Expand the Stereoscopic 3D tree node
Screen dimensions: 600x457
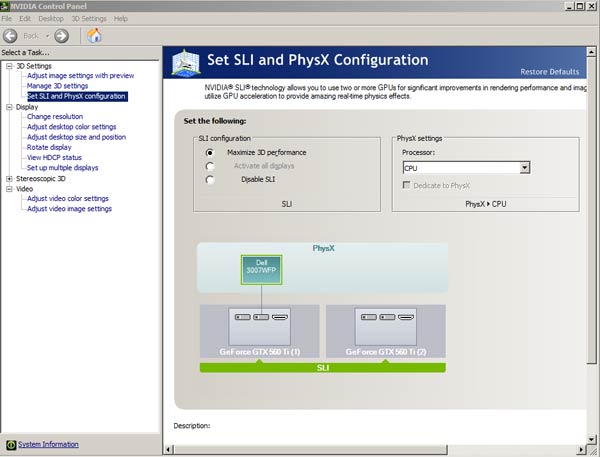[x=9, y=178]
